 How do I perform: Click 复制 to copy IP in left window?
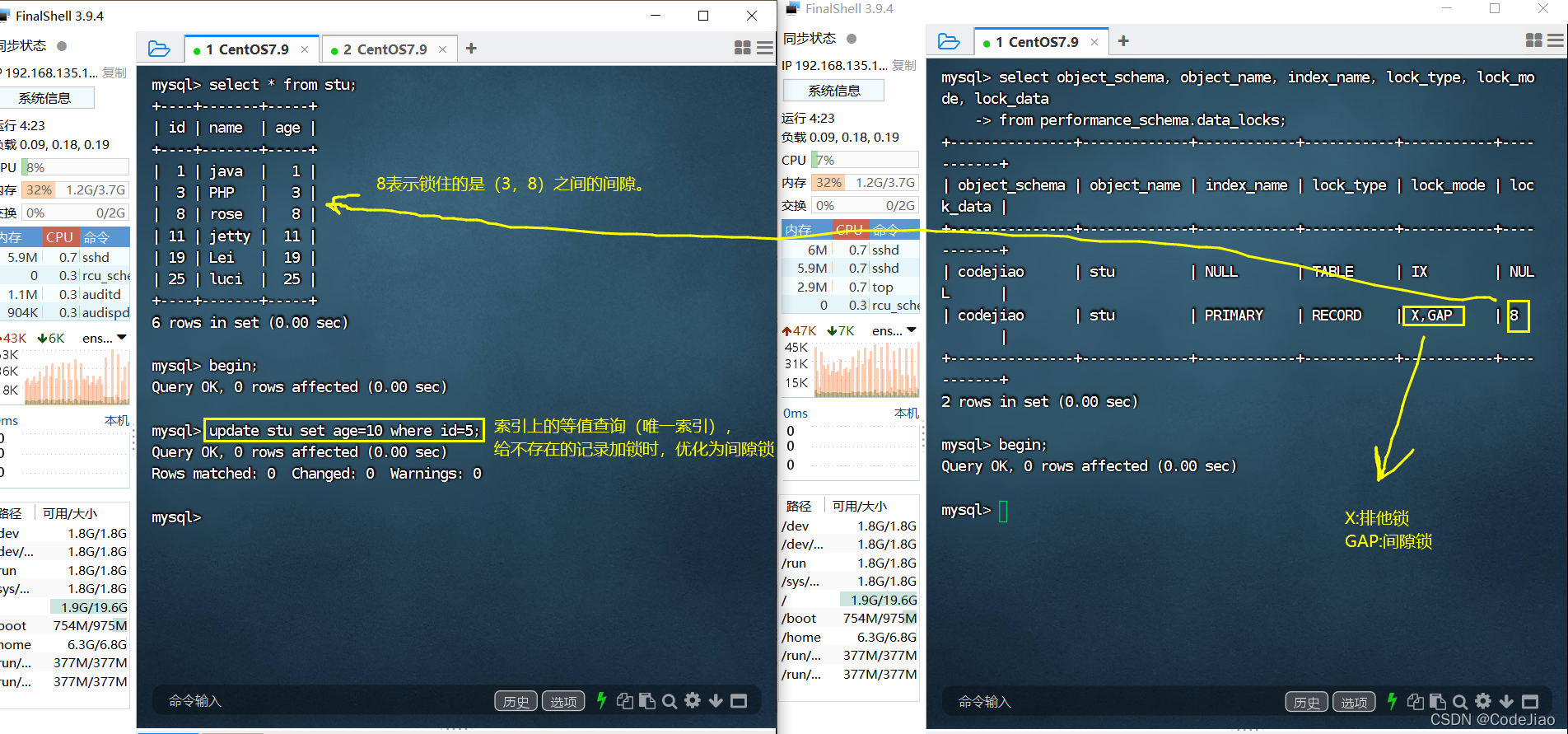click(x=114, y=72)
